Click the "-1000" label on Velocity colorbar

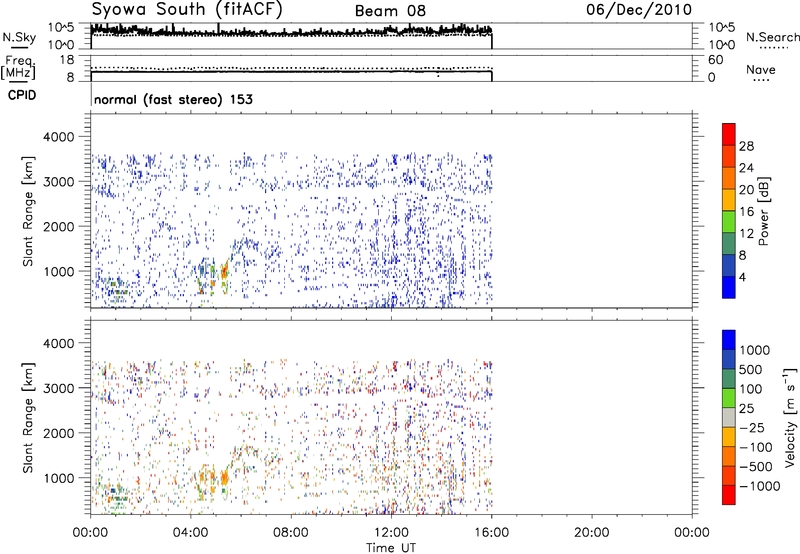click(760, 486)
